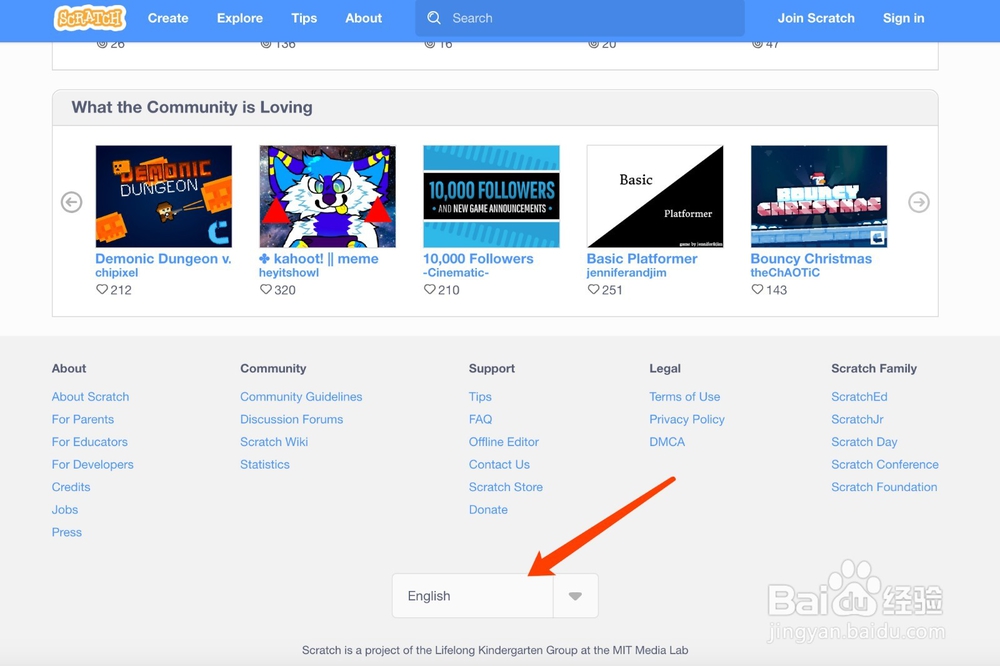Image resolution: width=1000 pixels, height=666 pixels.
Task: Open ScratchEd link
Action: coord(859,397)
